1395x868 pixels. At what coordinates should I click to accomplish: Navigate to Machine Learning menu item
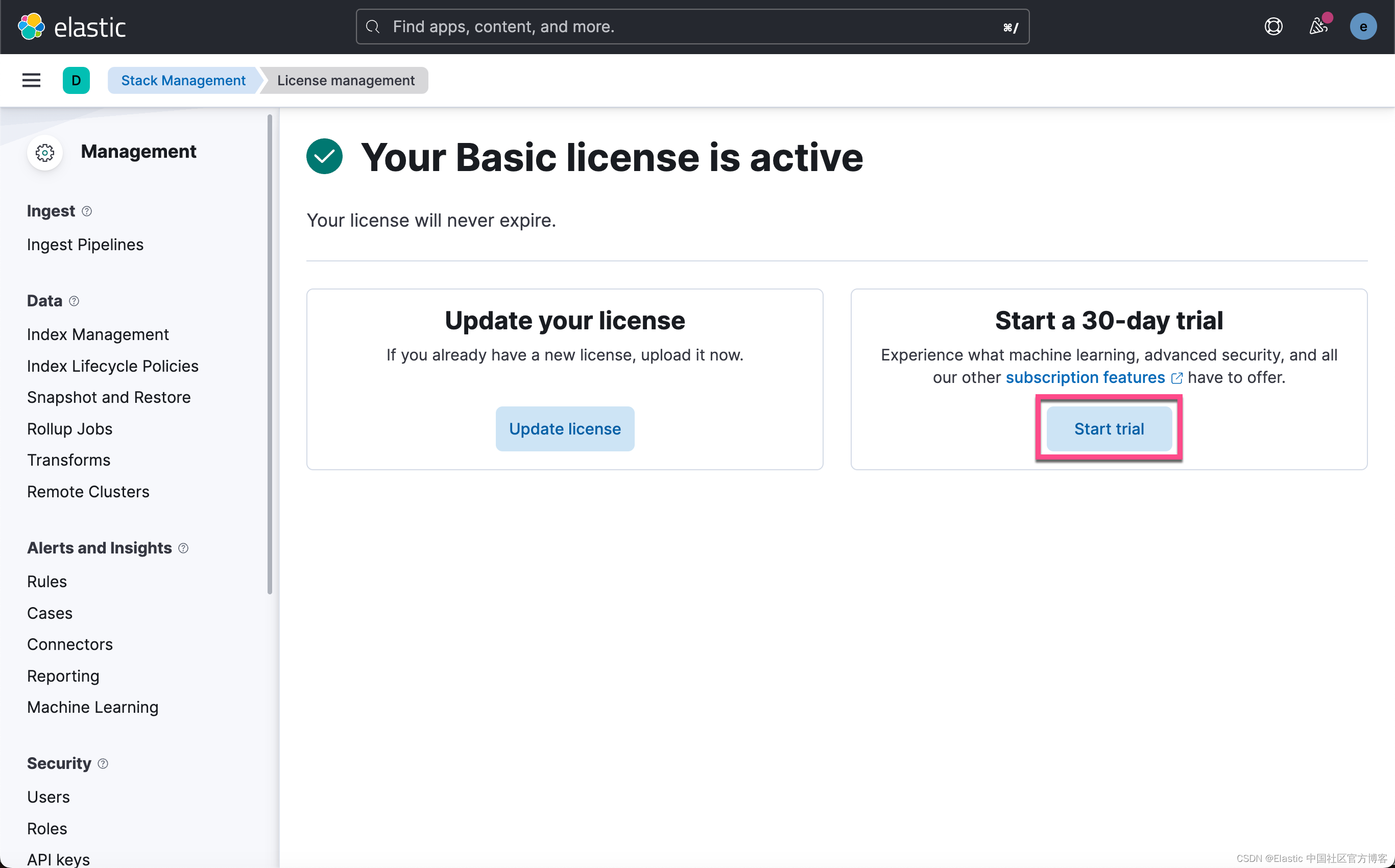click(x=92, y=707)
